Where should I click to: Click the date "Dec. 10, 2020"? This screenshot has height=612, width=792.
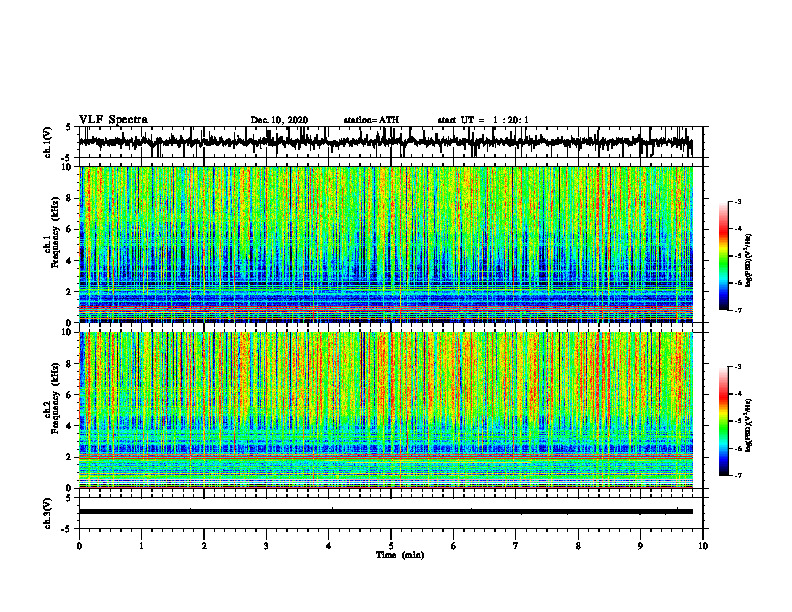[x=279, y=120]
